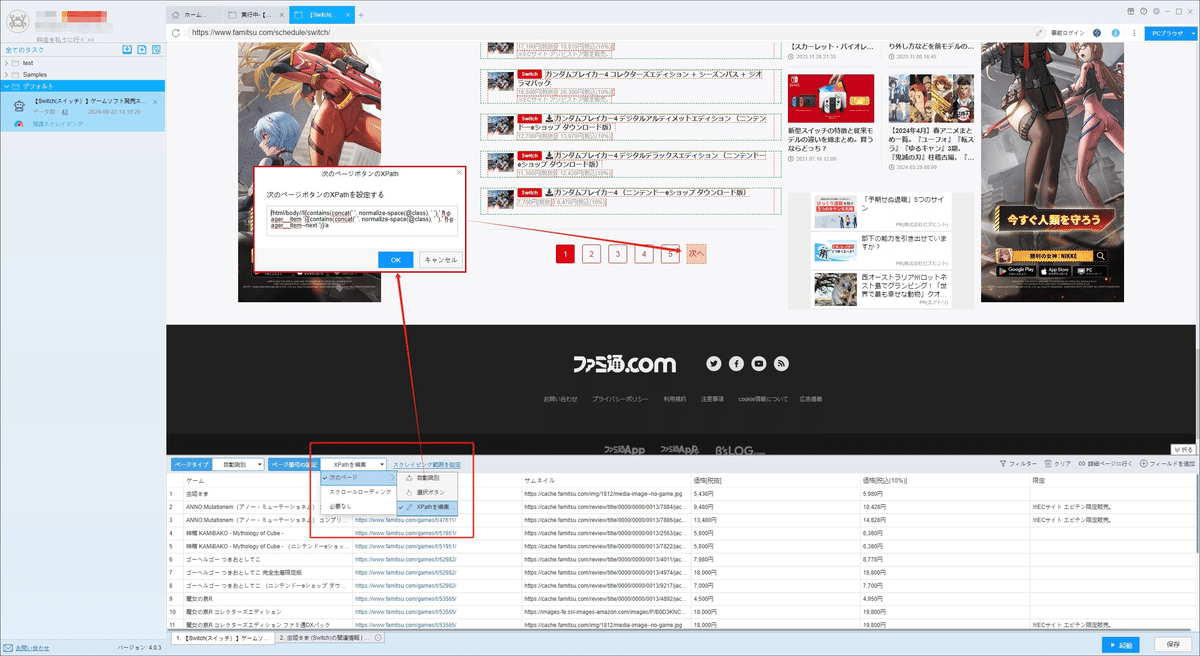The width and height of the screenshot is (1200, 656).
Task: Open the blue help question icon
Action: tap(1097, 32)
